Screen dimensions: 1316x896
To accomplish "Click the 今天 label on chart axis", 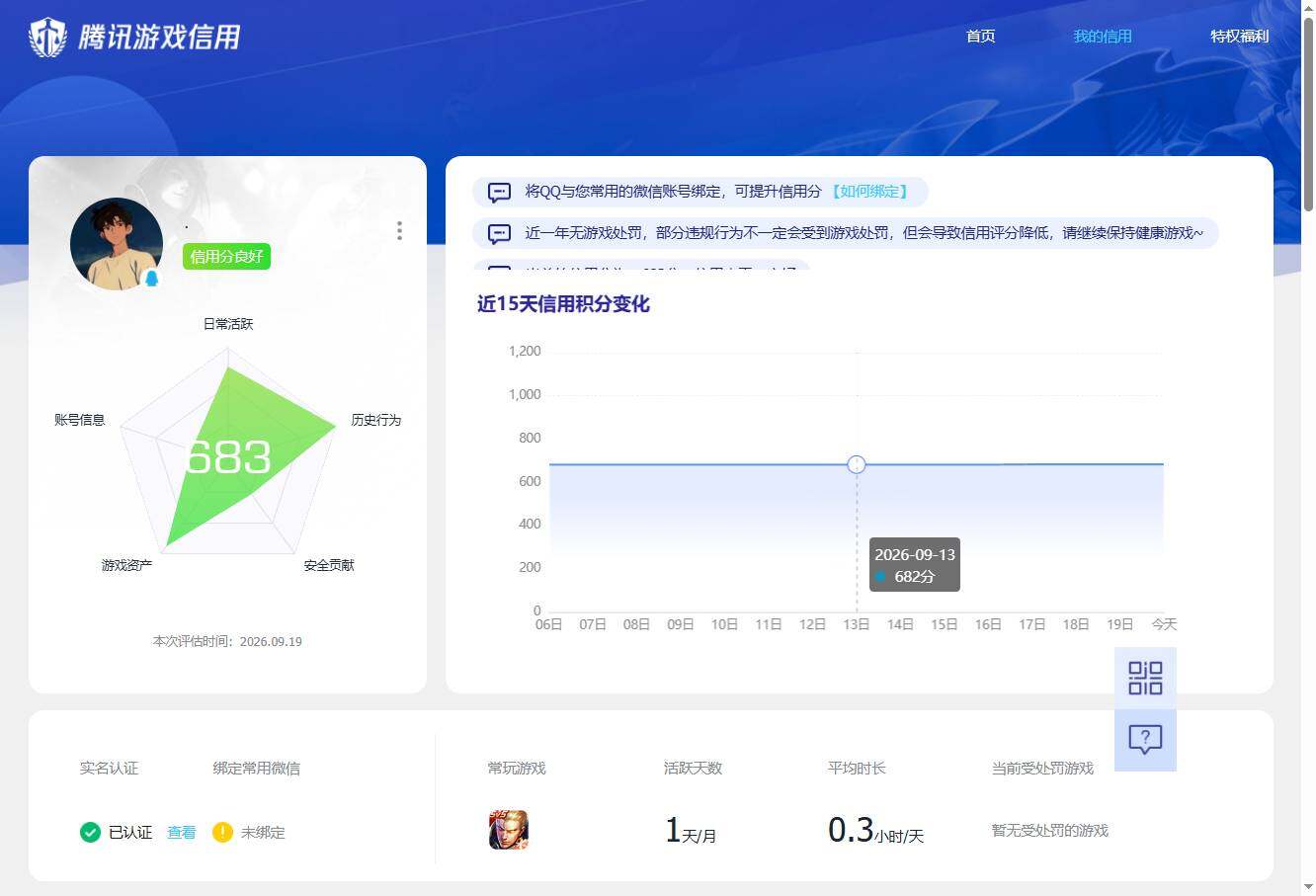I will [1164, 624].
